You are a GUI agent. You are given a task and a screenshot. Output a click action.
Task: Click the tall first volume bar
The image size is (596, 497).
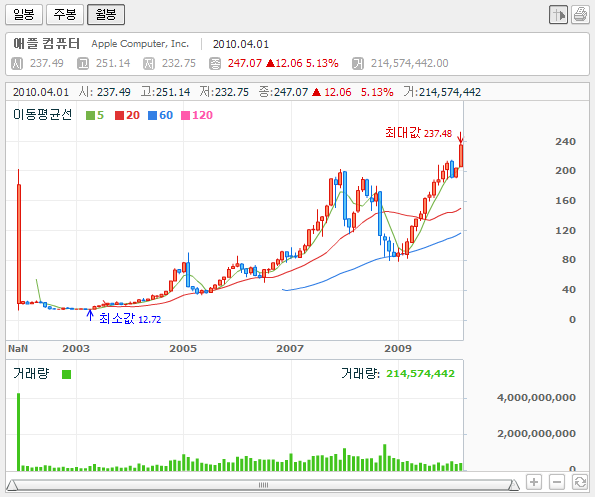(x=18, y=432)
